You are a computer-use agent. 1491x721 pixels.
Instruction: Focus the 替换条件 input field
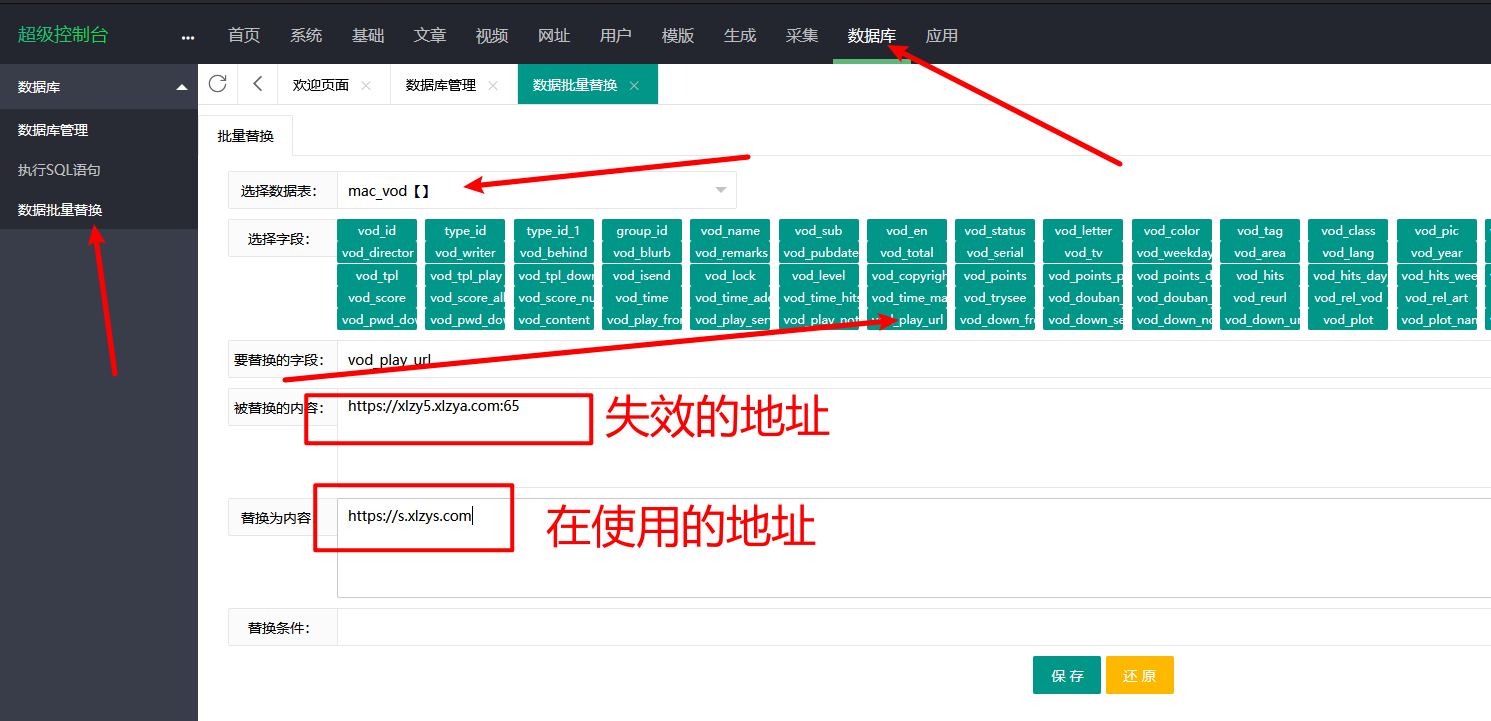(900, 628)
